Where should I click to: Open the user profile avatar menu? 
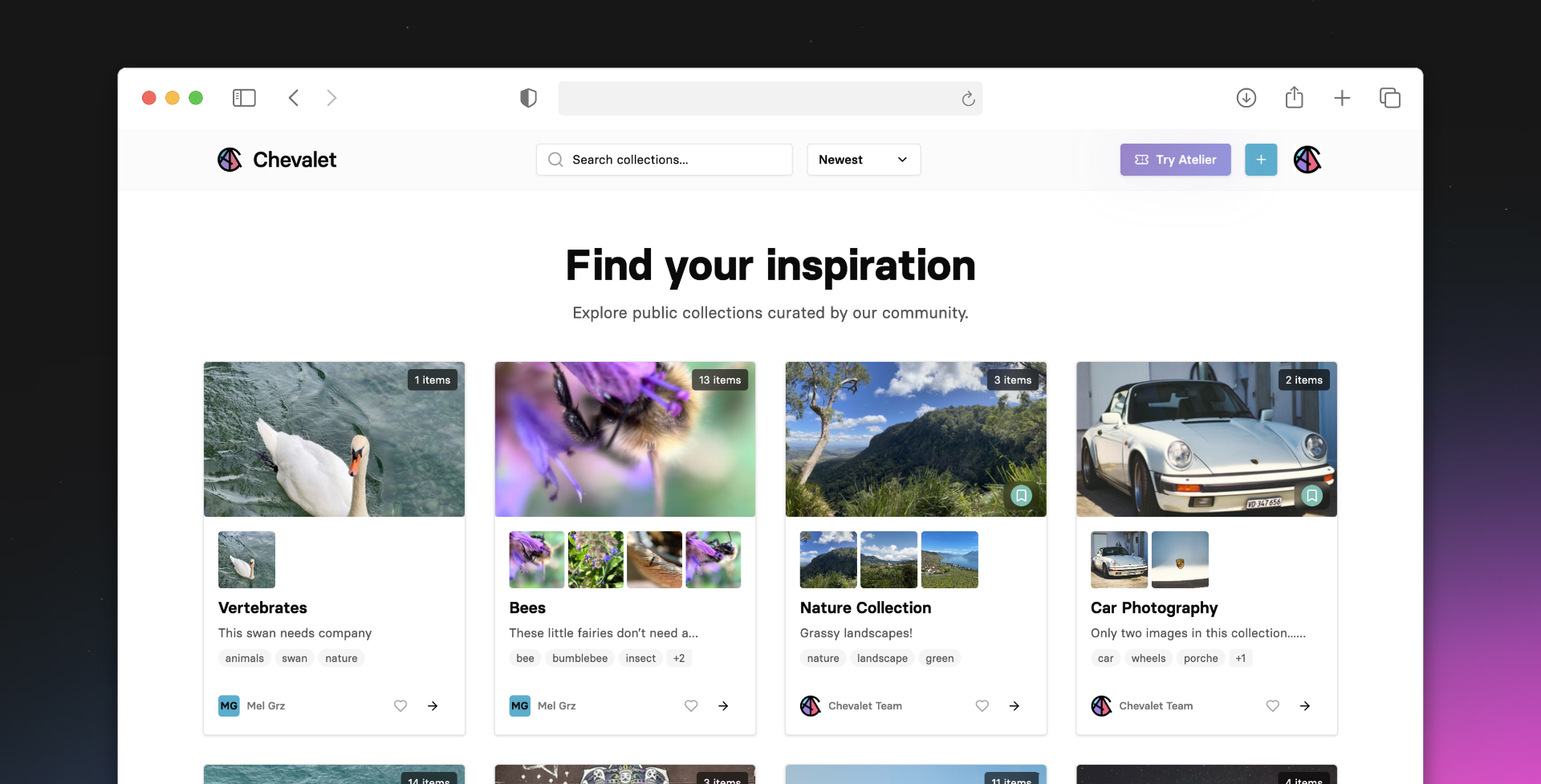(1307, 160)
